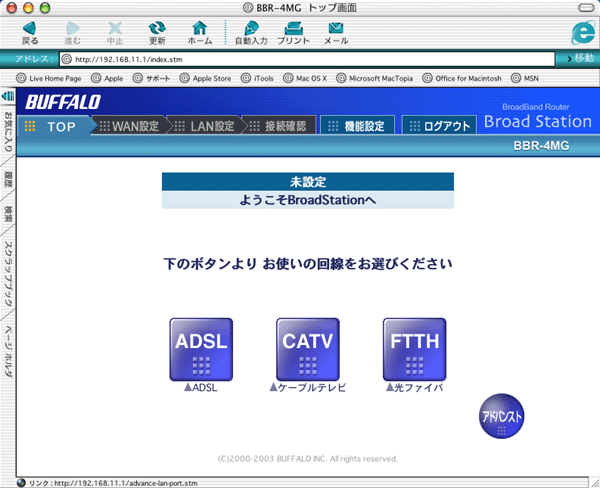
Task: Open History (履歴) side tab
Action: [8, 179]
